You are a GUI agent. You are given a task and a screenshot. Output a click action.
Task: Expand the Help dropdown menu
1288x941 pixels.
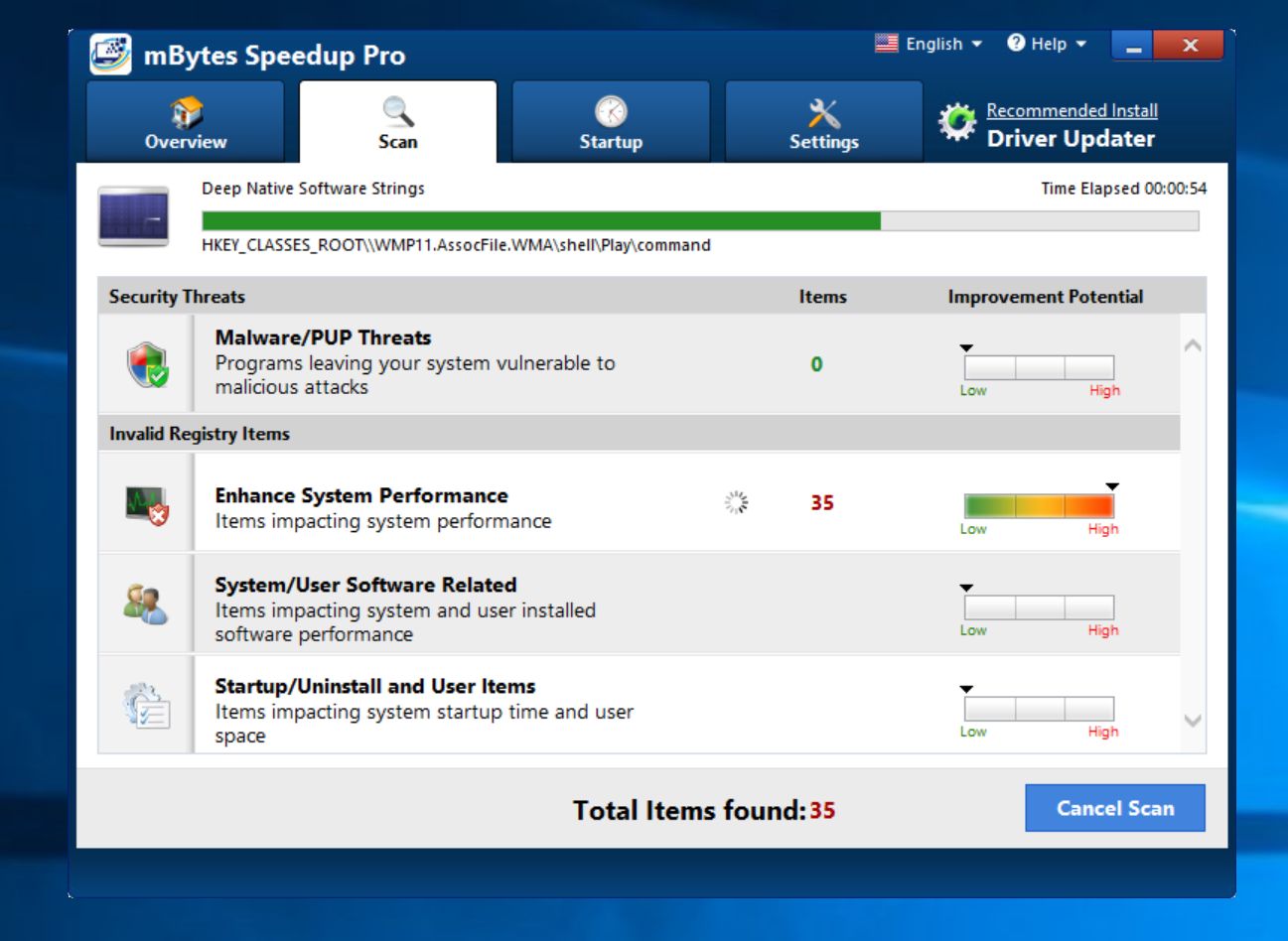pos(1047,44)
